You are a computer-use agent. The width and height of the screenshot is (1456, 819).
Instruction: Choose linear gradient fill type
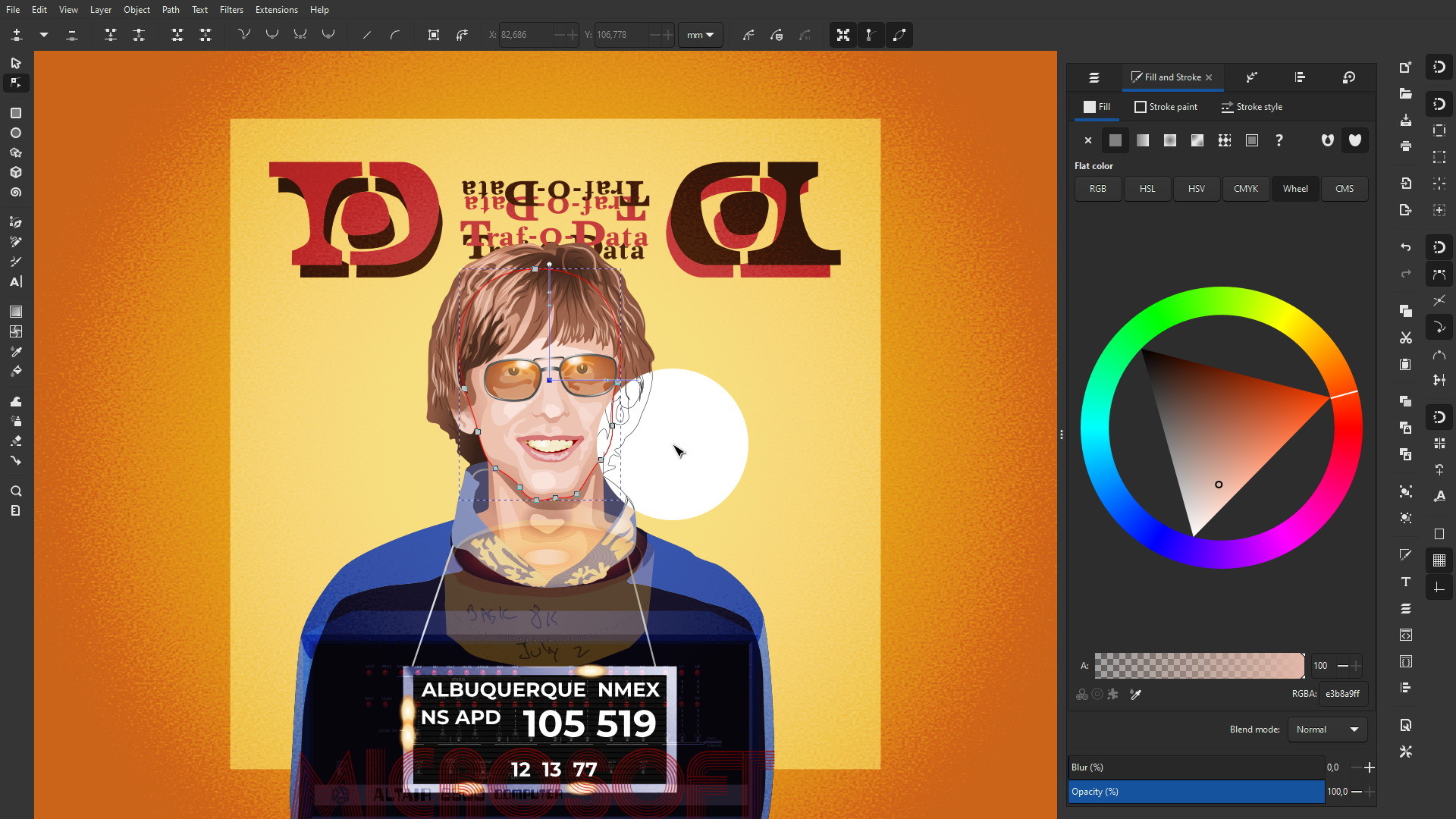pos(1142,140)
